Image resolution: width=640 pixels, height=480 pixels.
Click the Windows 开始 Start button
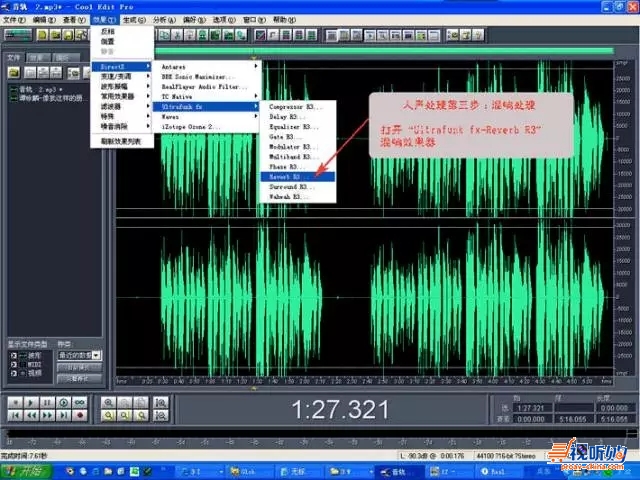(26, 472)
